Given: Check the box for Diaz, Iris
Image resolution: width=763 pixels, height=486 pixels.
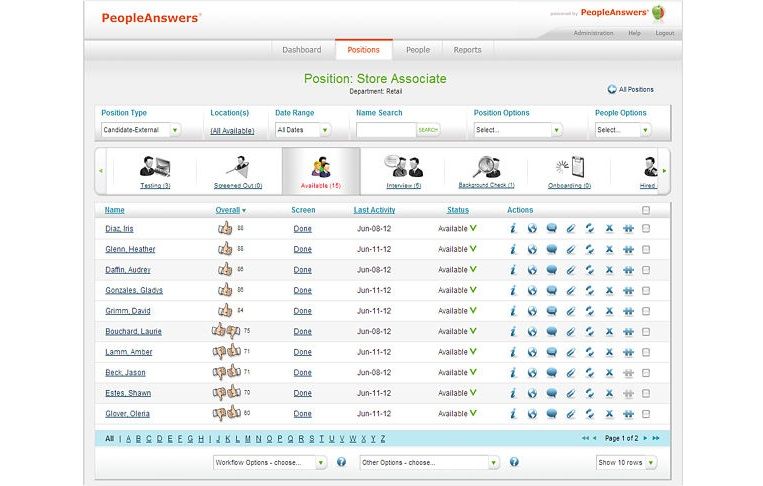Looking at the screenshot, I should click(646, 228).
